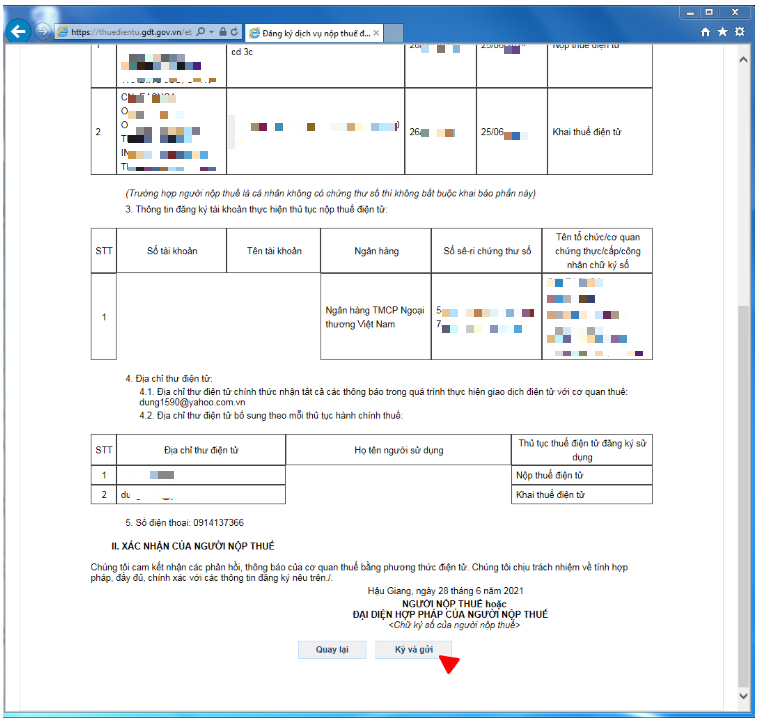Click email text dung1590@yahoo.com.vn
761x724 pixels.
click(x=192, y=402)
